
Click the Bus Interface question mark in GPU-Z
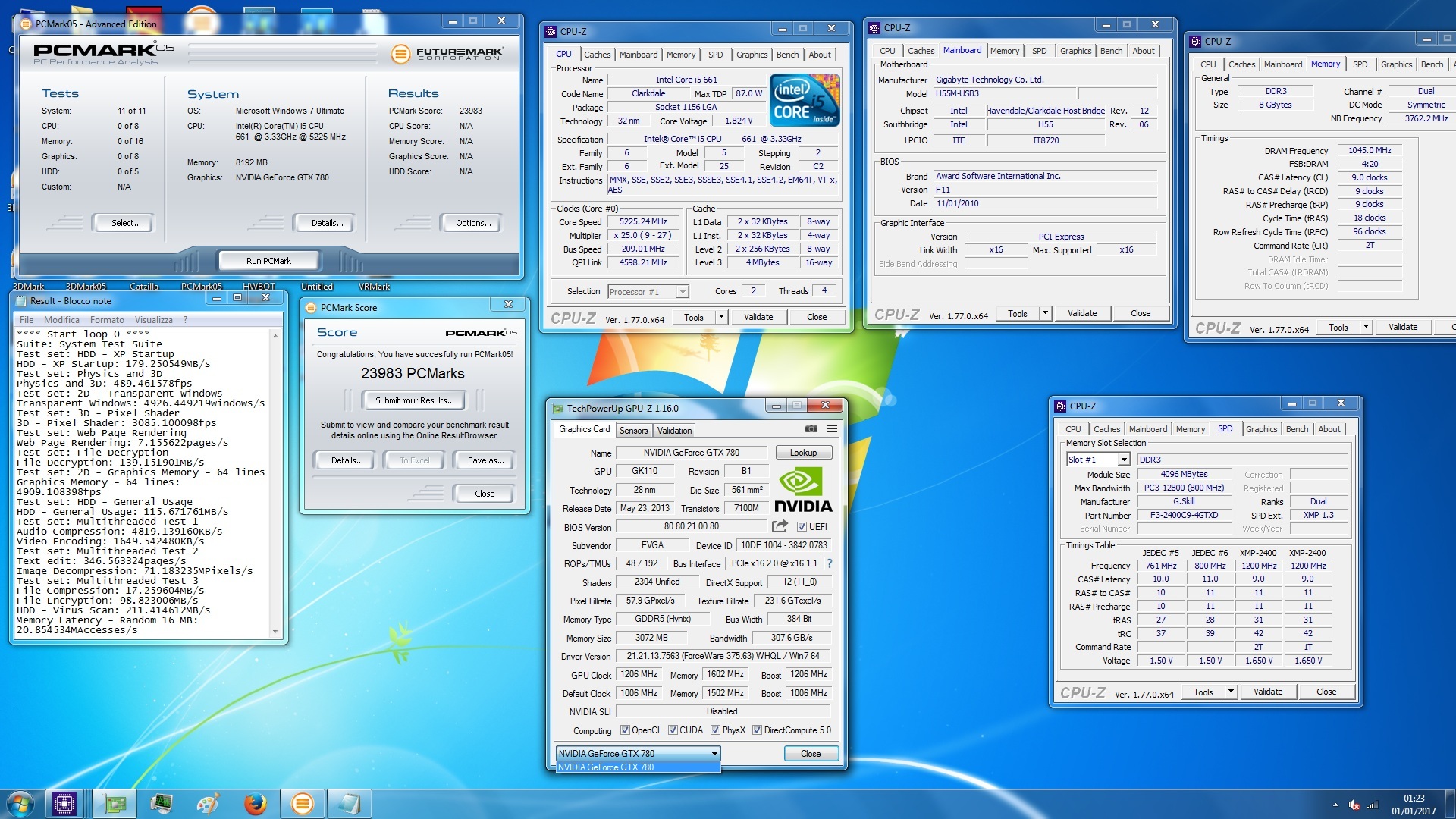(x=830, y=563)
